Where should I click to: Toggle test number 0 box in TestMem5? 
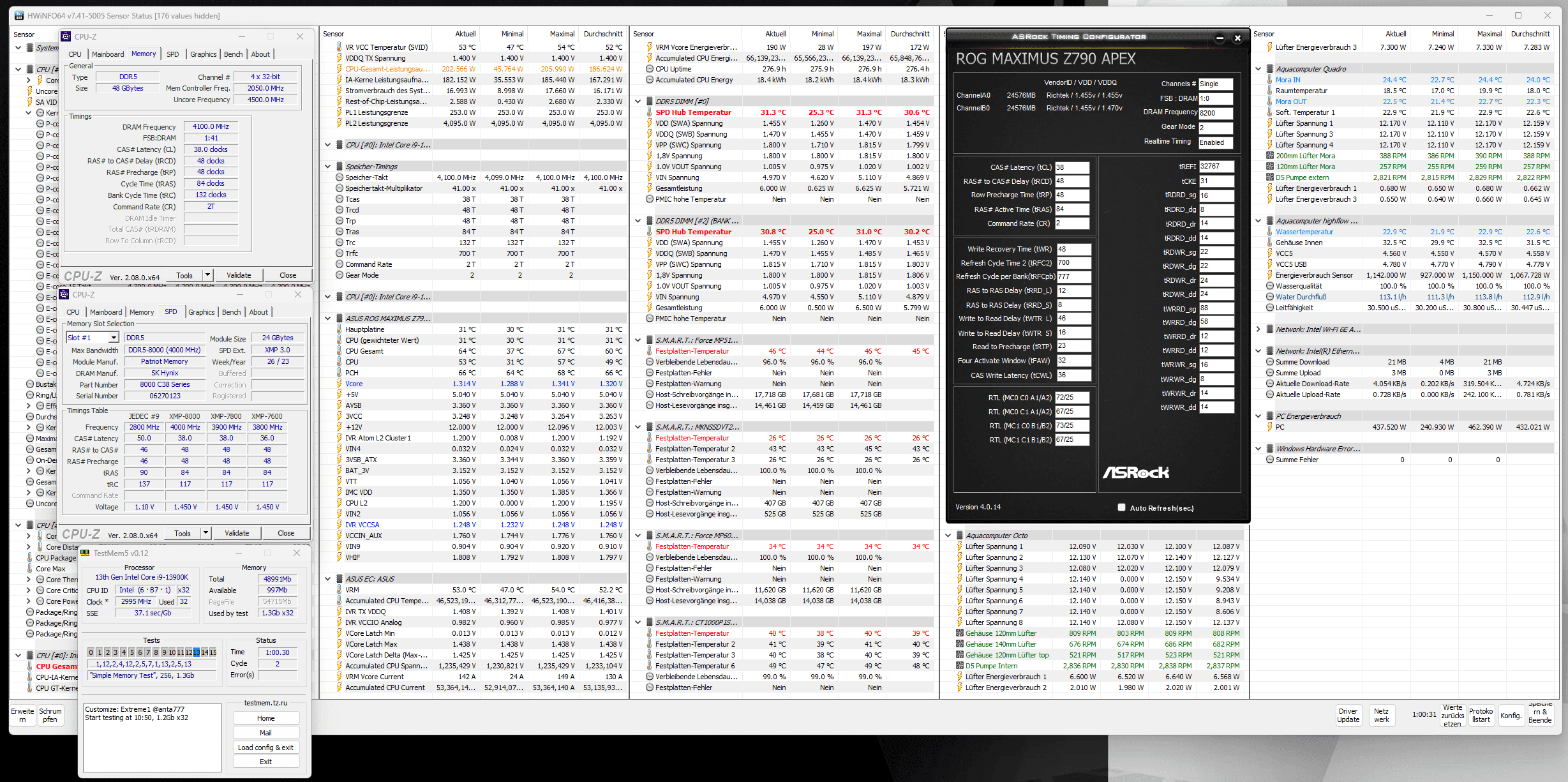(91, 652)
